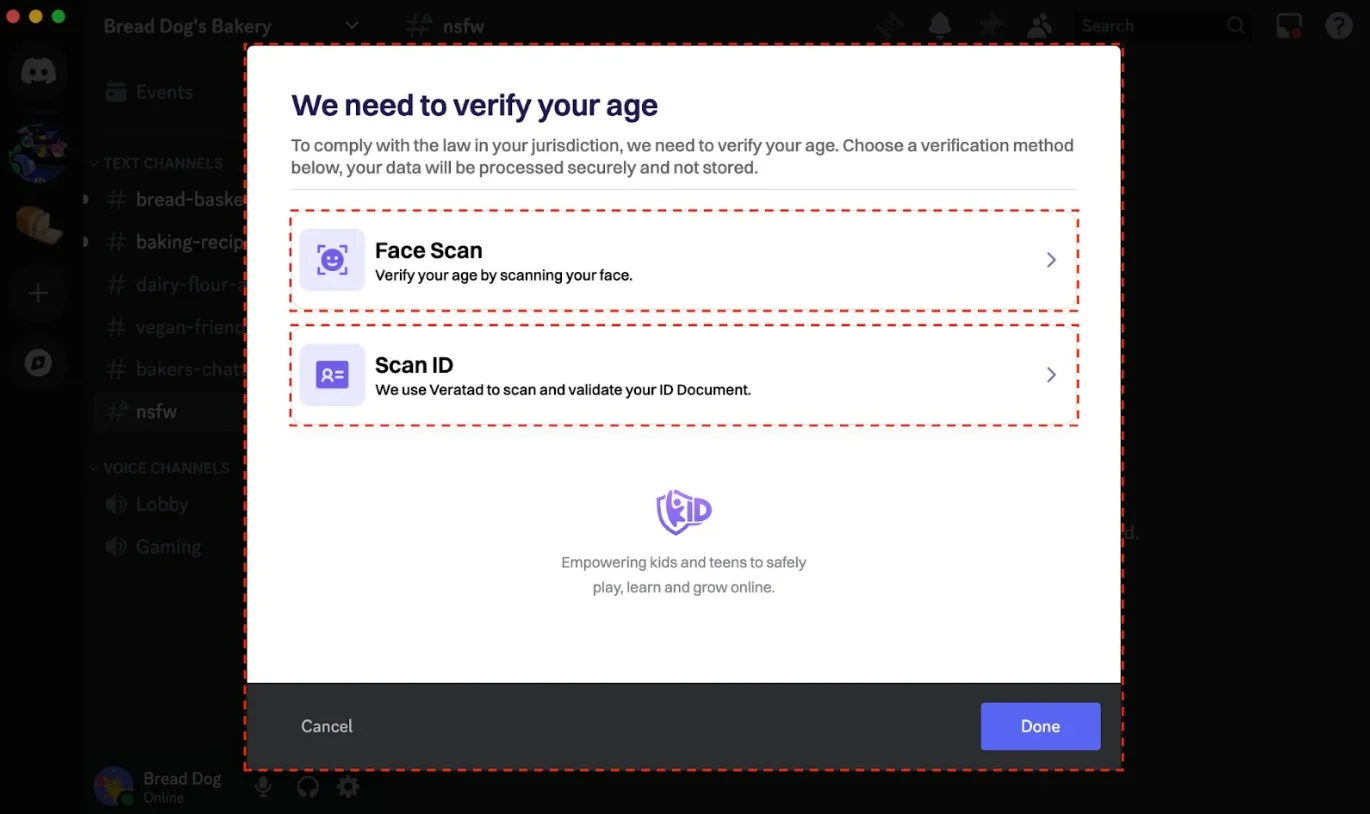The height and width of the screenshot is (814, 1370).
Task: Click the Cancel button in dialog
Action: pyautogui.click(x=327, y=726)
